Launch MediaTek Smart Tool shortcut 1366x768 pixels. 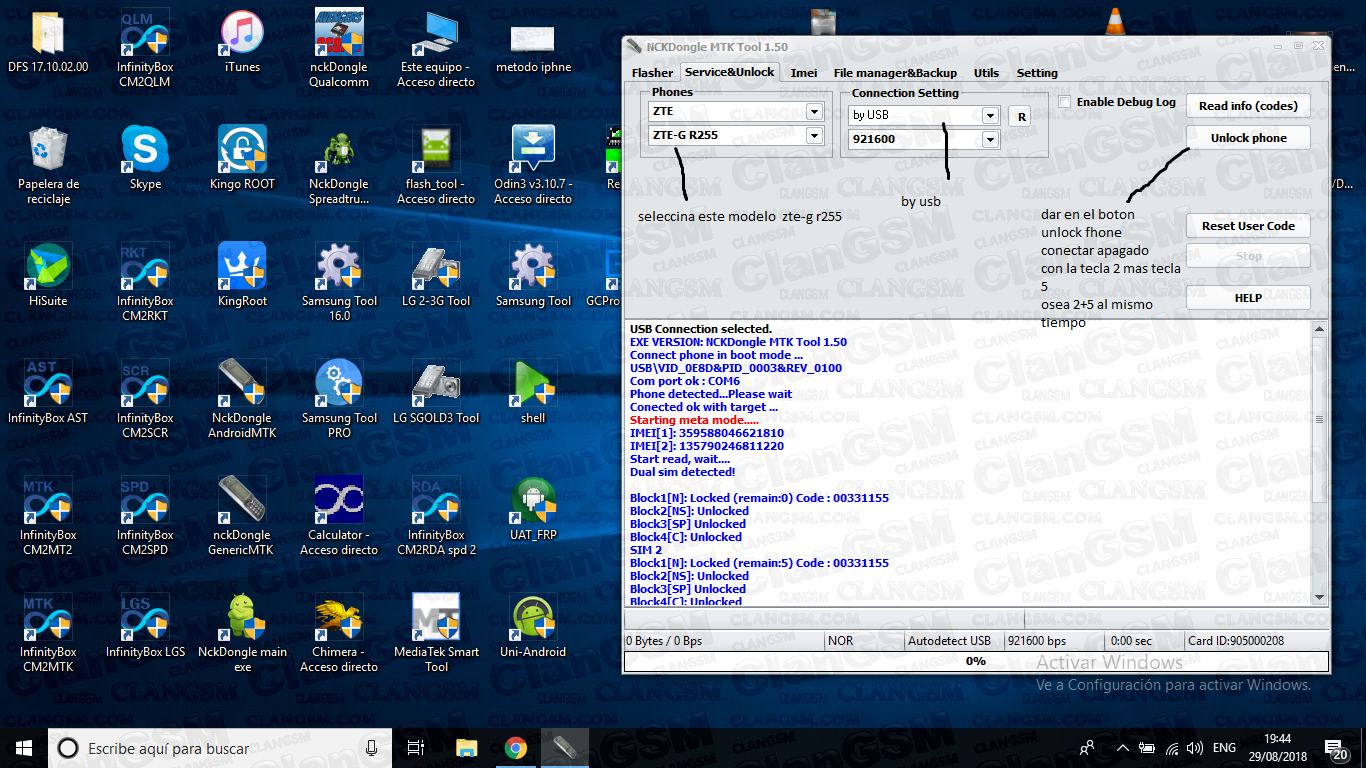click(436, 633)
